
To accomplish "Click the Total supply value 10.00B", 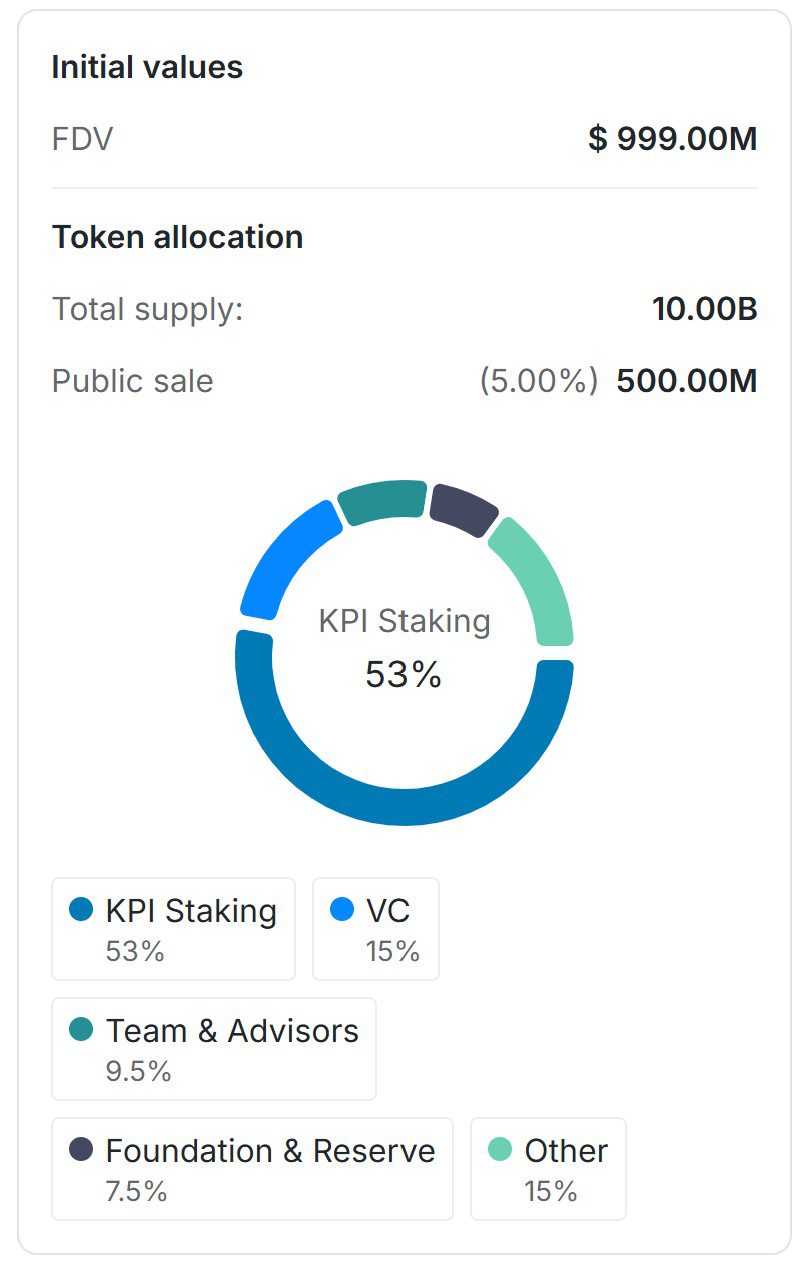I will 704,309.
